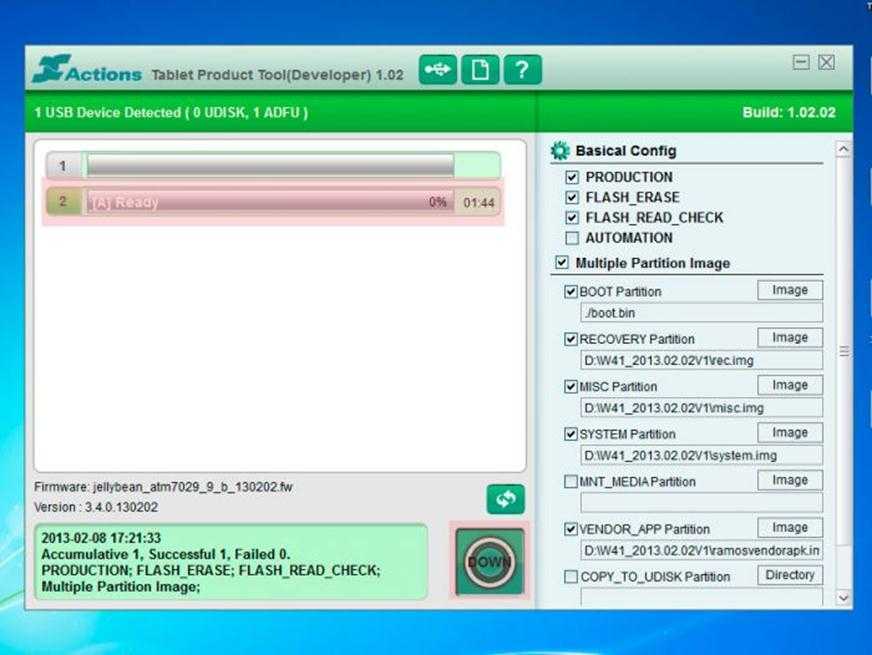Click the USB connection icon in title bar
The image size is (872, 655).
437,70
